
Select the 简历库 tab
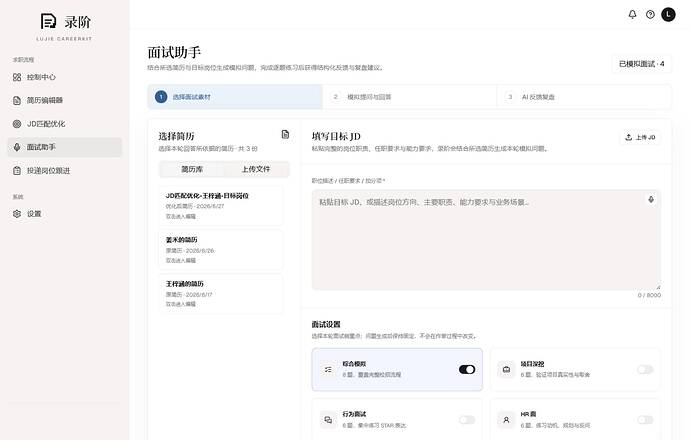click(x=192, y=169)
